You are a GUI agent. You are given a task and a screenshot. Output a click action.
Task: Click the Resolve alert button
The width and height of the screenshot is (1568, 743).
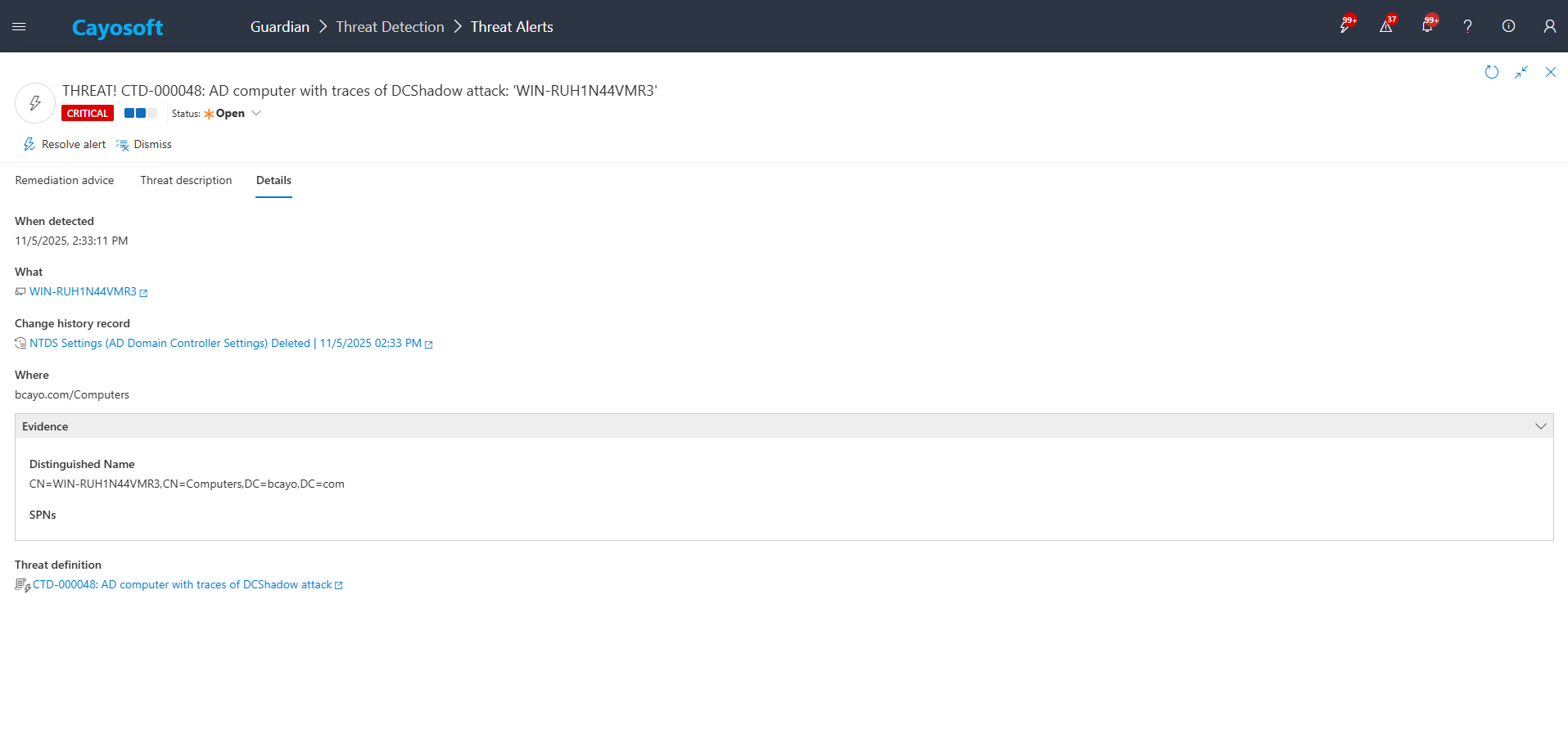click(x=65, y=145)
